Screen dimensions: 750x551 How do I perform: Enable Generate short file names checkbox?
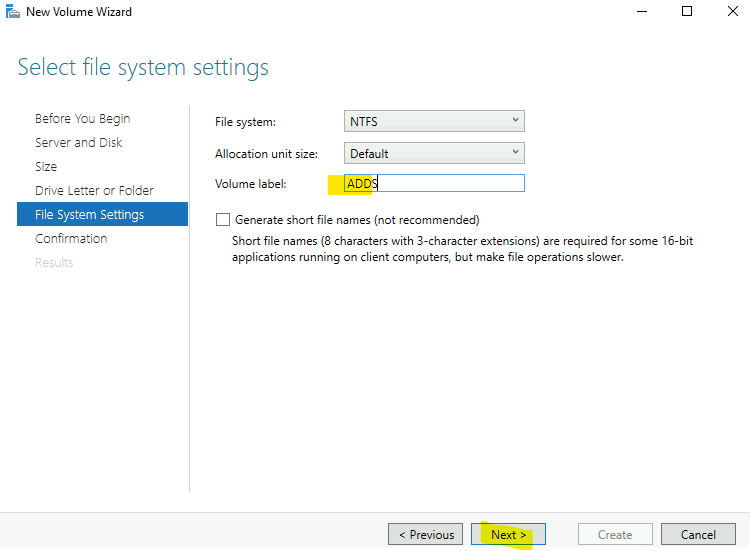(x=223, y=220)
